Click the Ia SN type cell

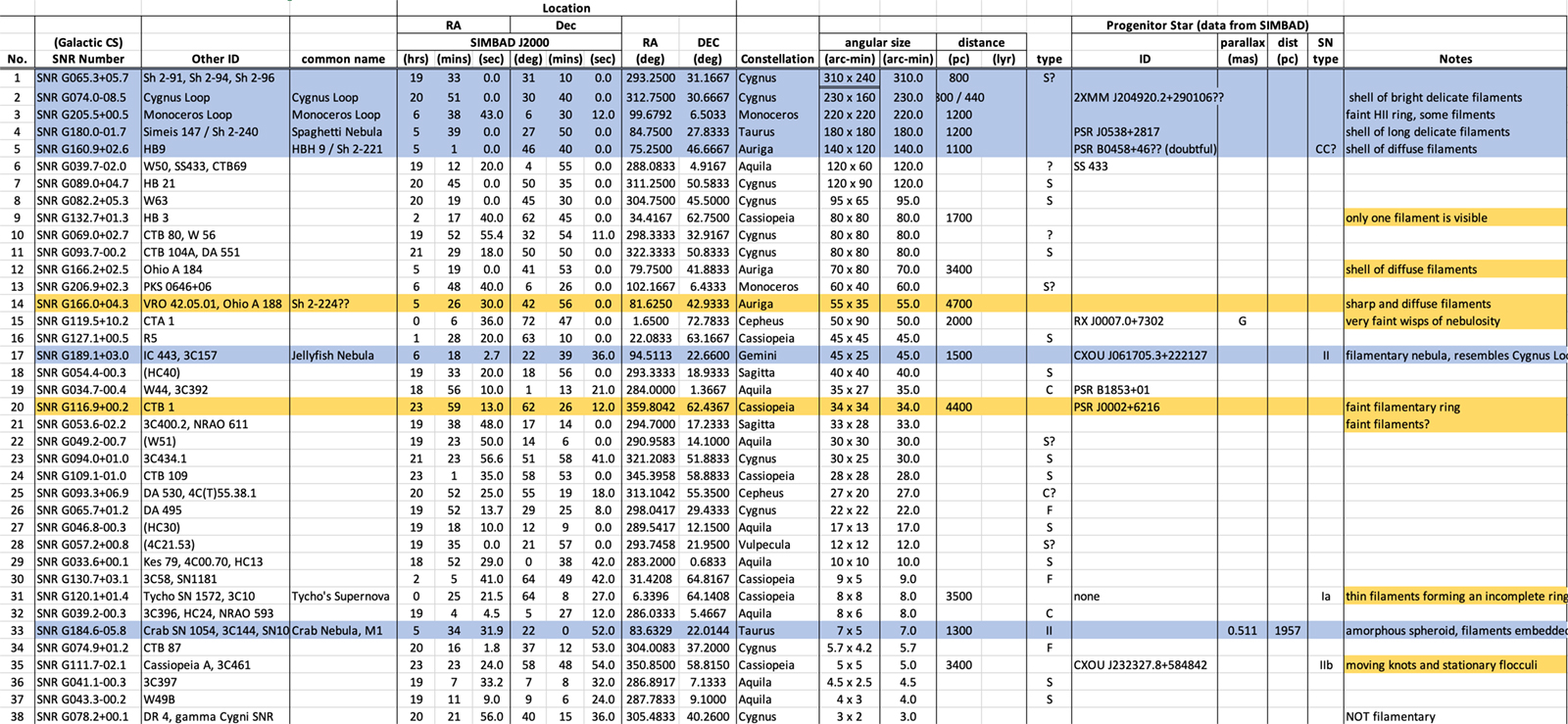click(1325, 596)
